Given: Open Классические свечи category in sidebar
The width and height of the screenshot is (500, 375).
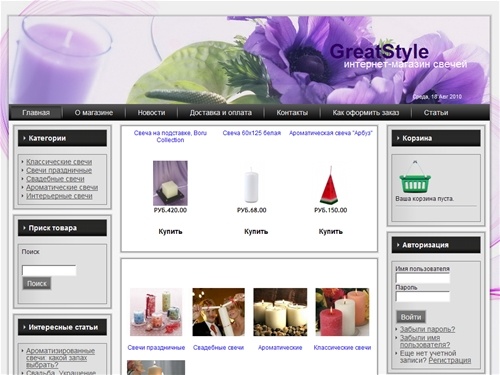Looking at the screenshot, I should pyautogui.click(x=59, y=162).
